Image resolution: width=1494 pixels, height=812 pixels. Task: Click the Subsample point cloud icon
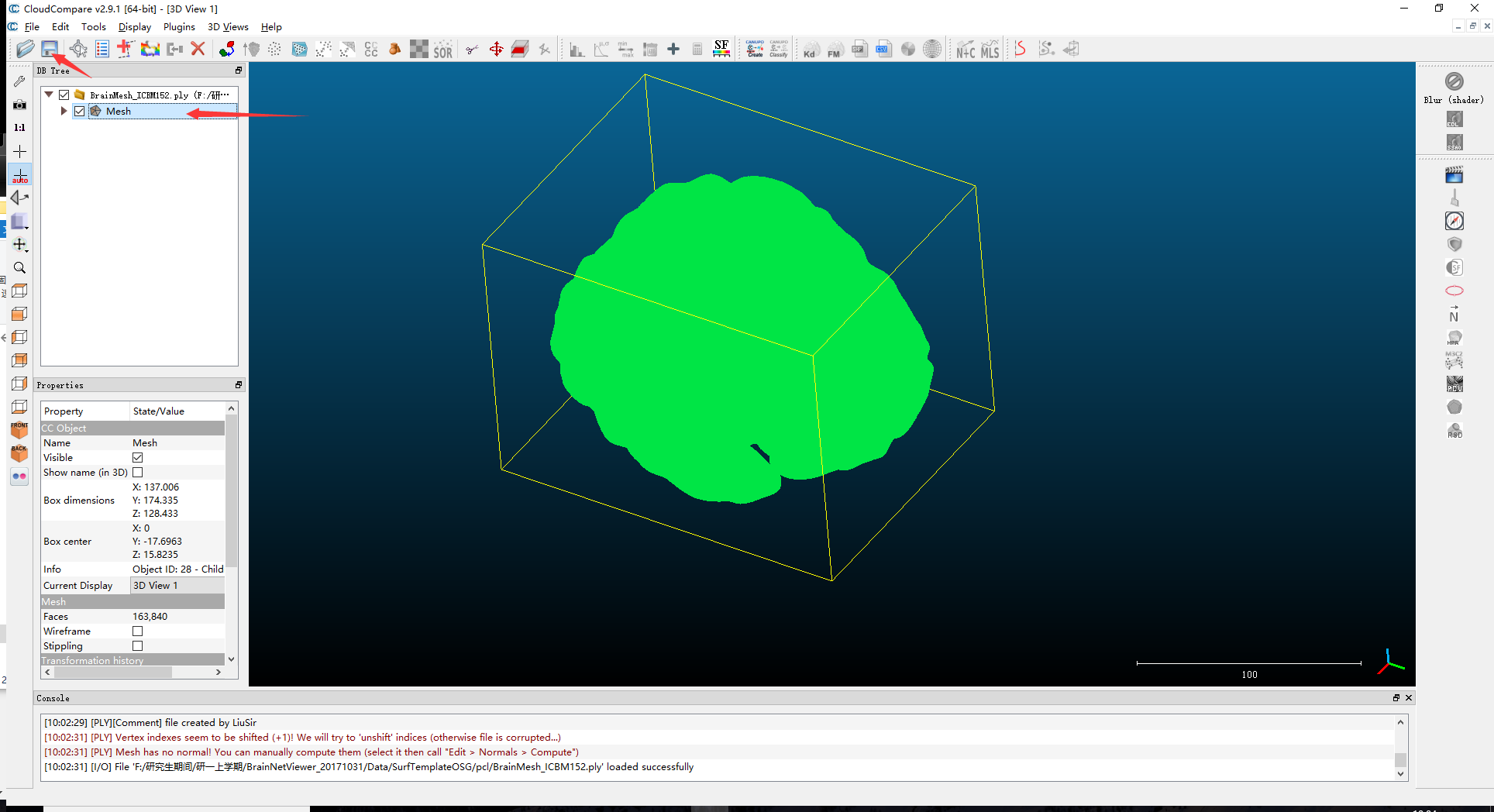tap(274, 49)
